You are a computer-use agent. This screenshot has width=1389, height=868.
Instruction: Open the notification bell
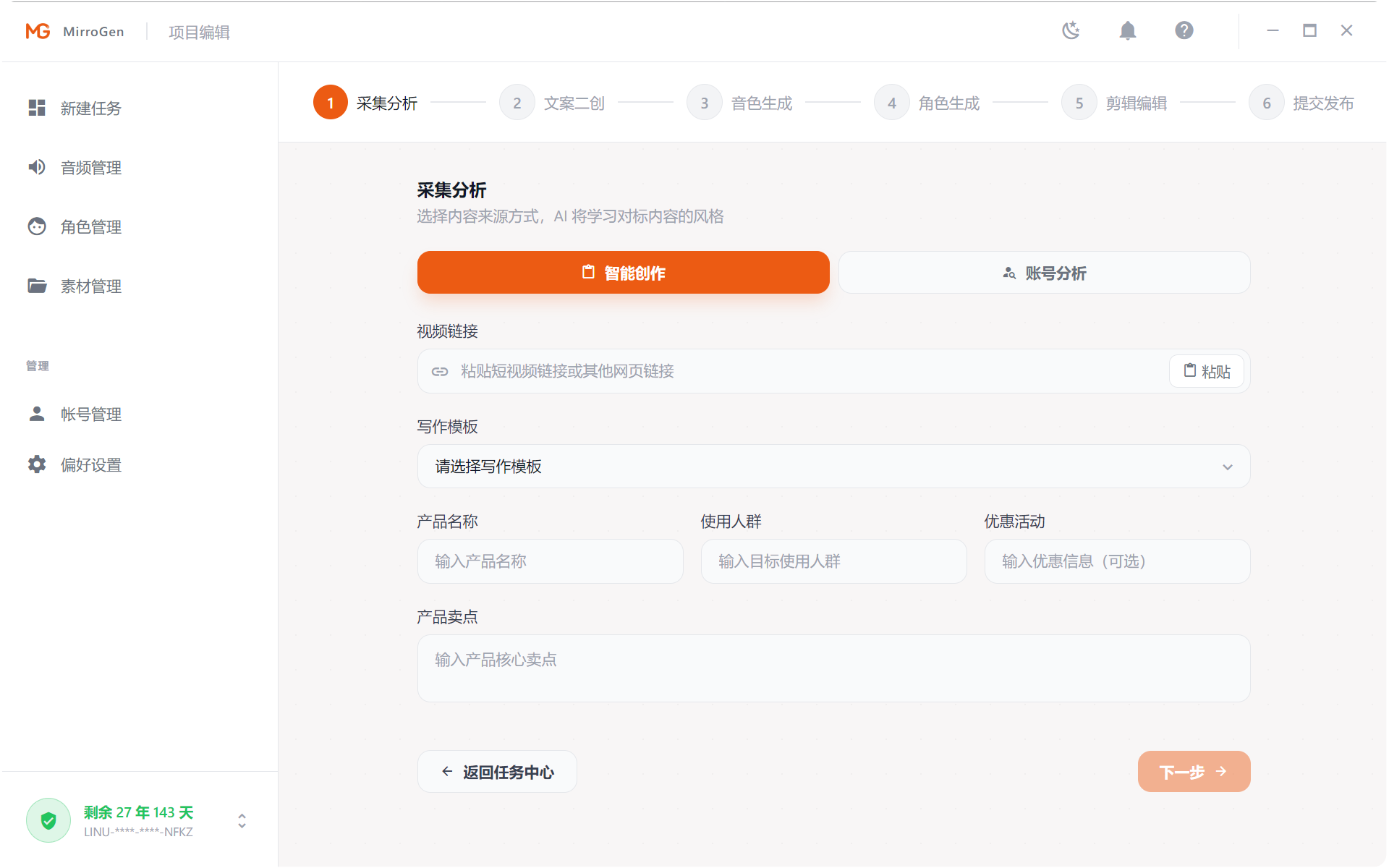click(1128, 30)
